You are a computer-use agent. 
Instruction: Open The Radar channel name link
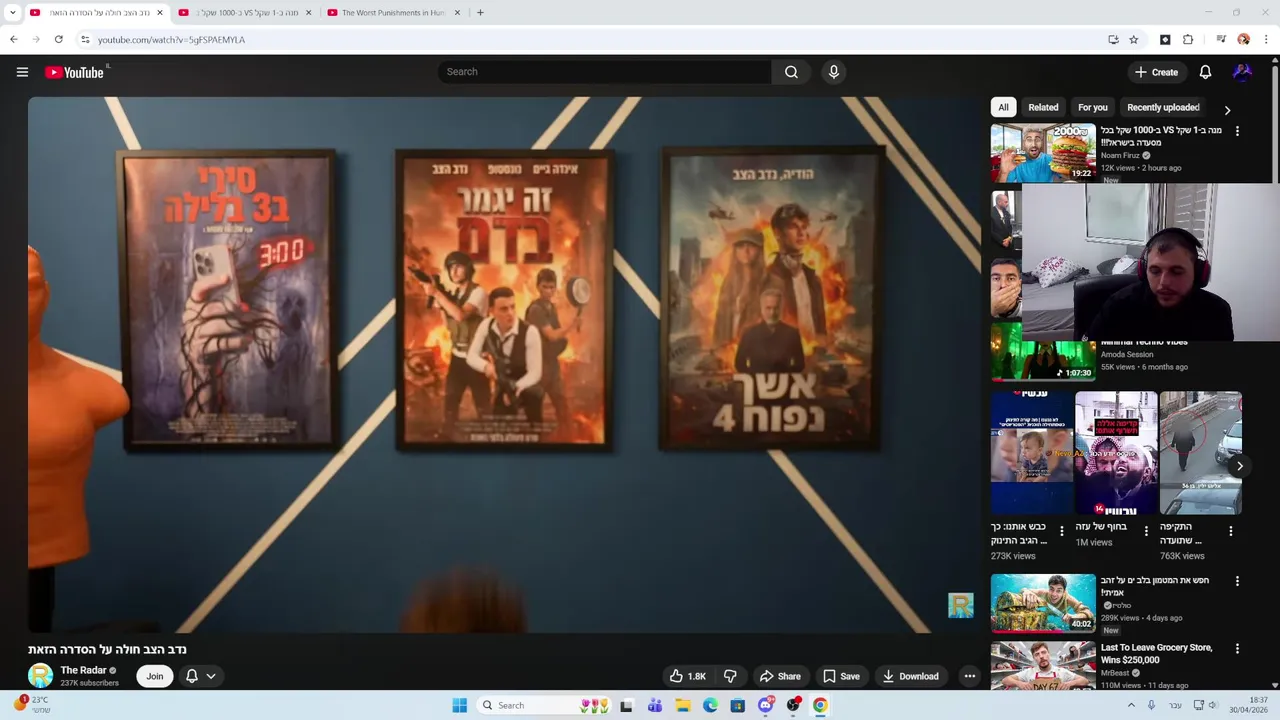click(83, 670)
